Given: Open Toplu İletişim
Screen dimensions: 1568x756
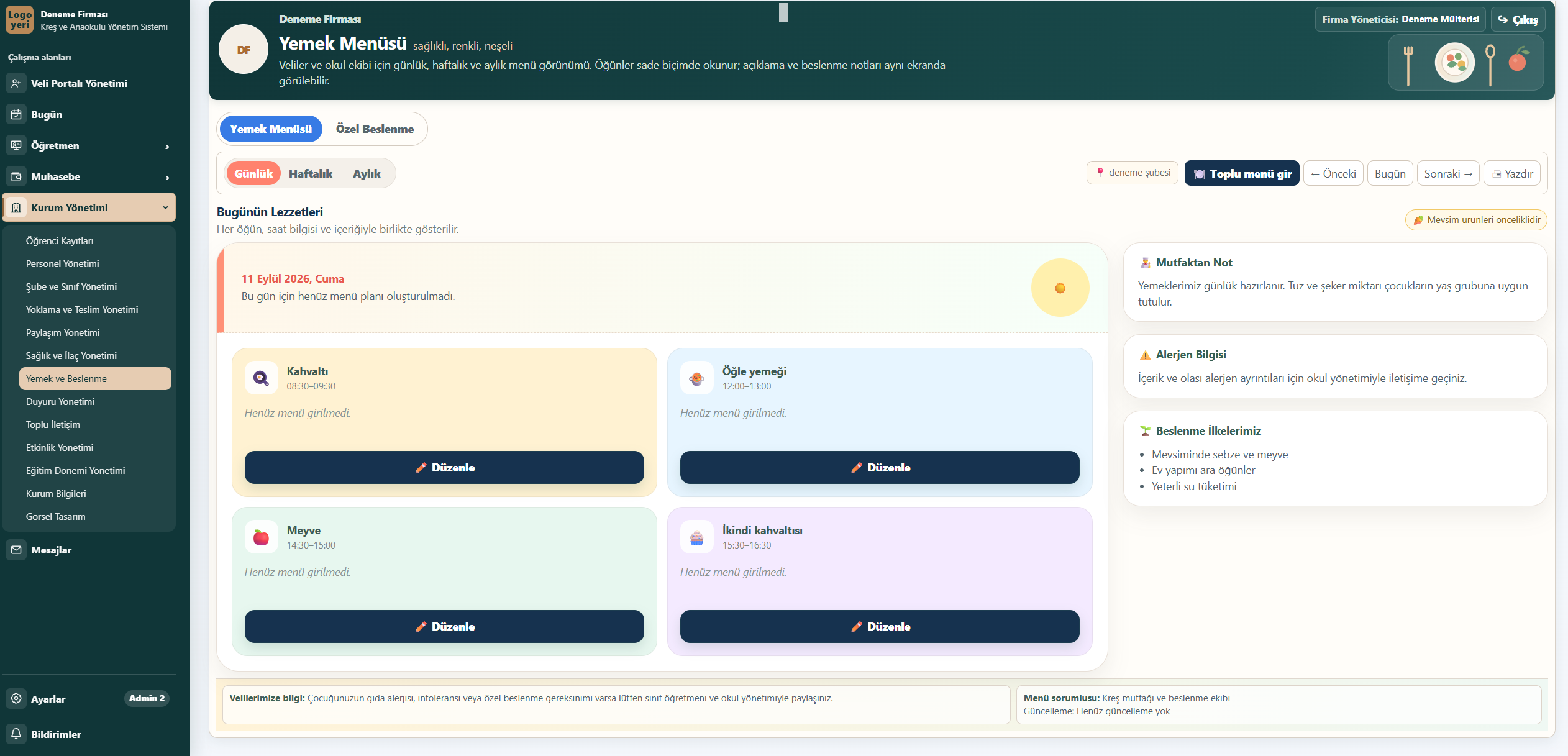Looking at the screenshot, I should click(x=95, y=424).
